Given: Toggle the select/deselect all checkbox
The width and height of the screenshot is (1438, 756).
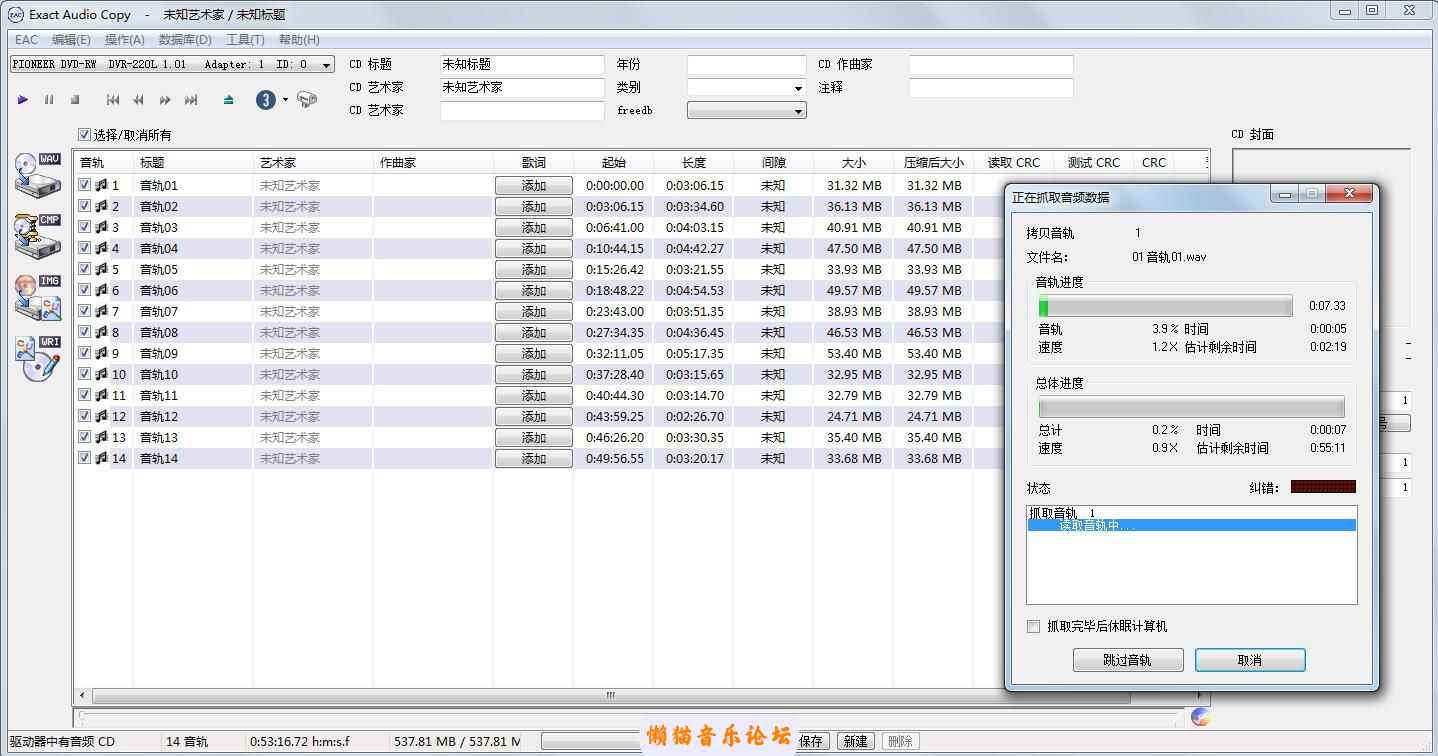Looking at the screenshot, I should 85,135.
